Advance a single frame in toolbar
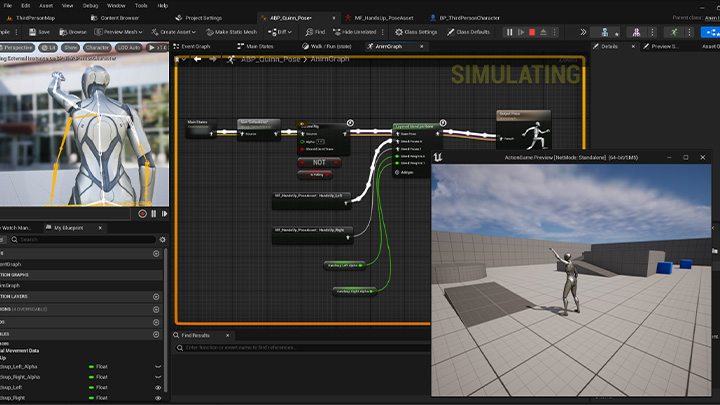Viewport: 720px width, 405px height. pos(521,32)
